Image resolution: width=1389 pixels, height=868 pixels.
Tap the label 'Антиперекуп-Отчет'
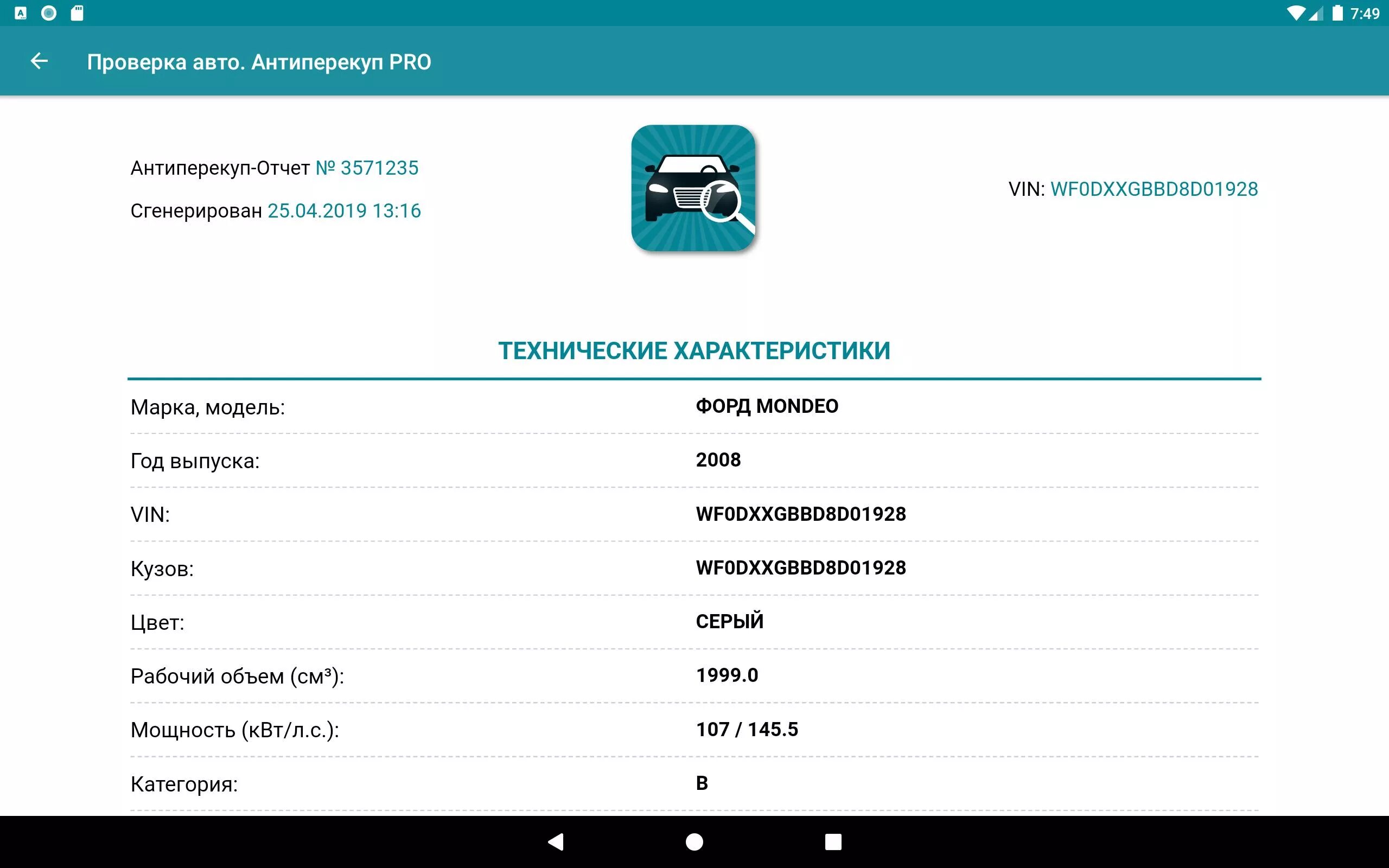(x=220, y=168)
